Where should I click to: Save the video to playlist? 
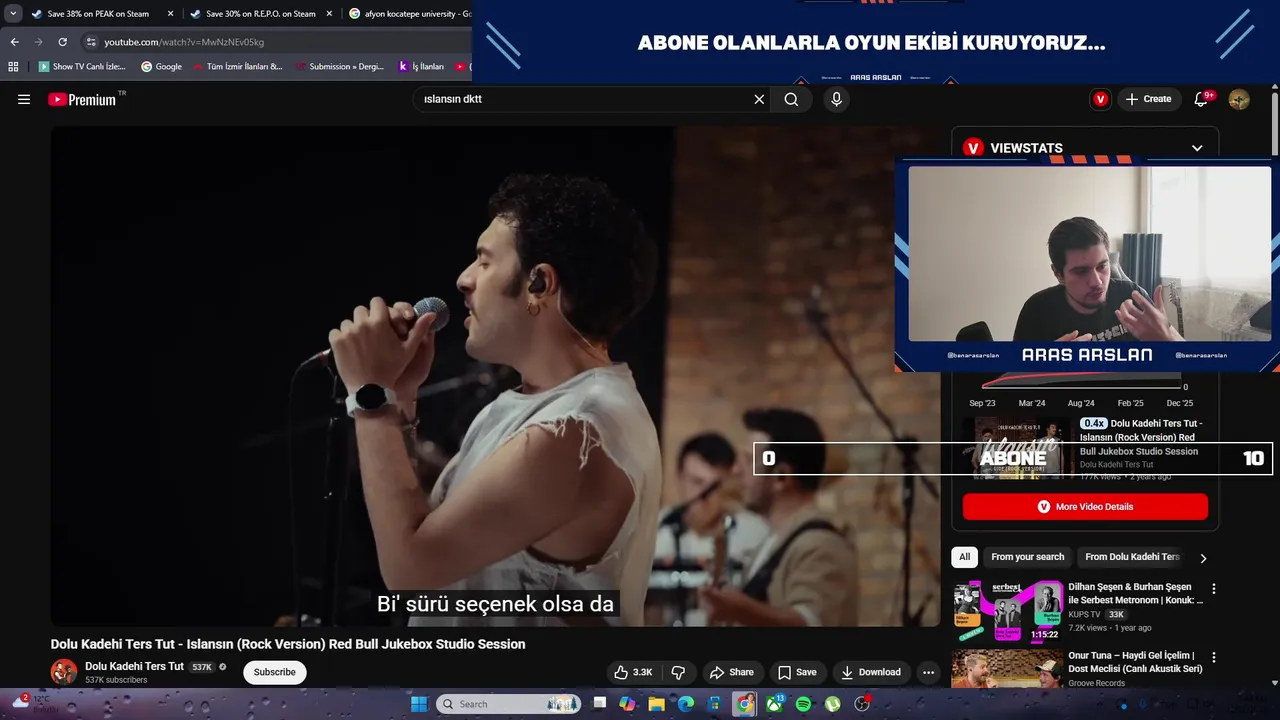(797, 672)
